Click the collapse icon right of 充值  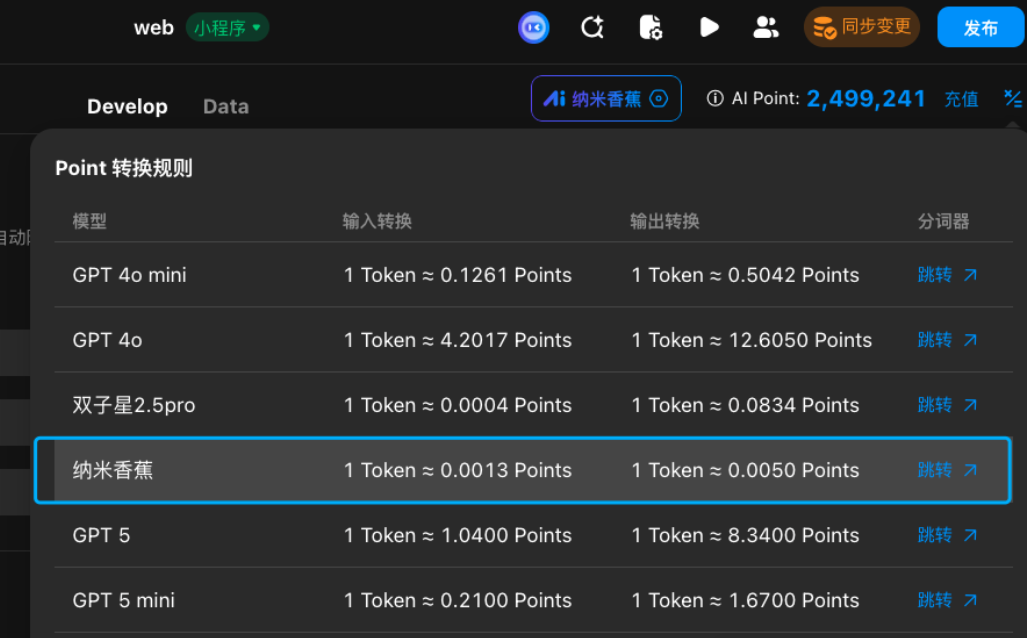click(1013, 99)
